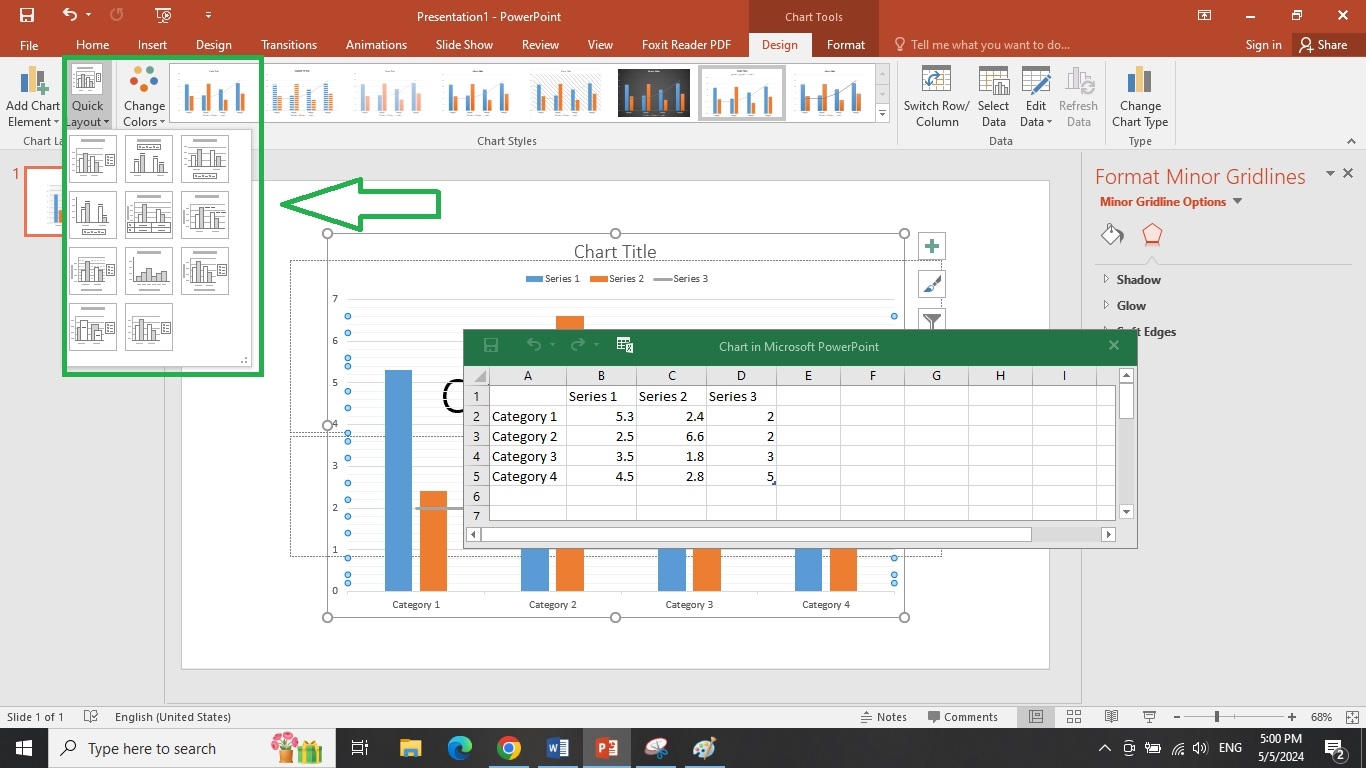Viewport: 1366px width, 768px height.
Task: Open the Minor Gridline Options dropdown
Action: point(1237,202)
